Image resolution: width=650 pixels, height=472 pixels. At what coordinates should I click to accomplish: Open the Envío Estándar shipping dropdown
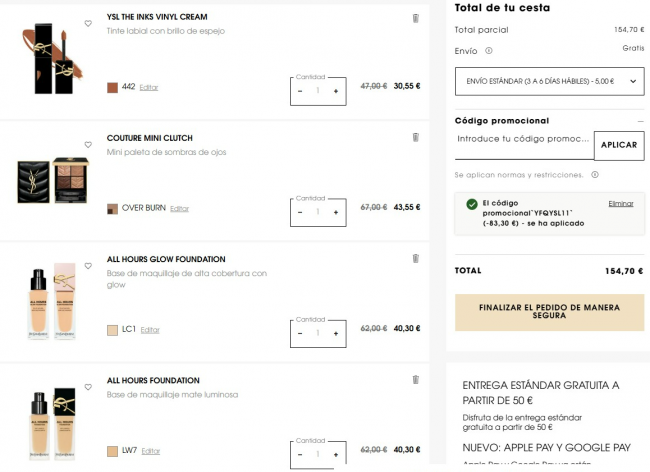point(549,81)
